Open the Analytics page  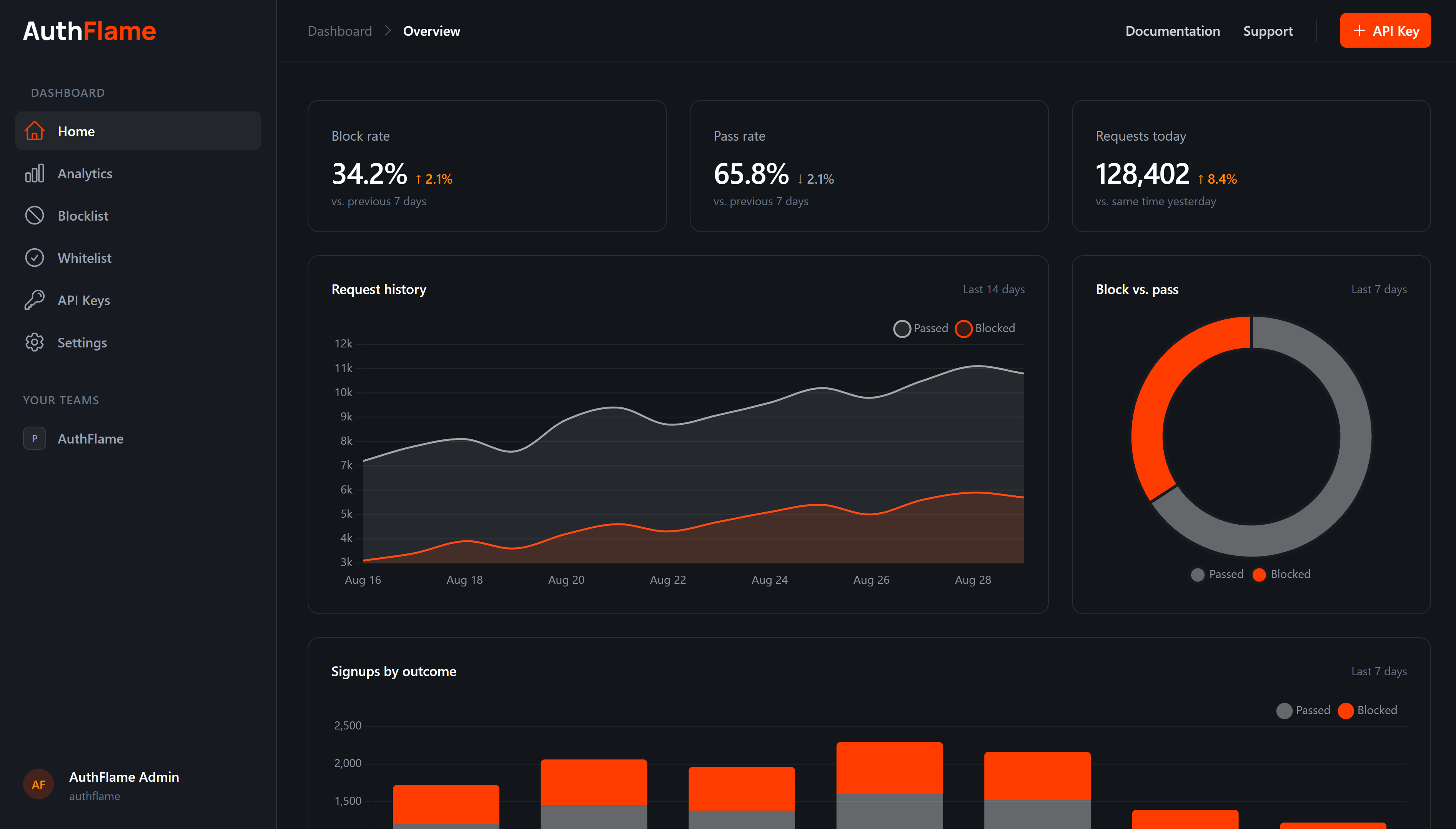pyautogui.click(x=138, y=173)
